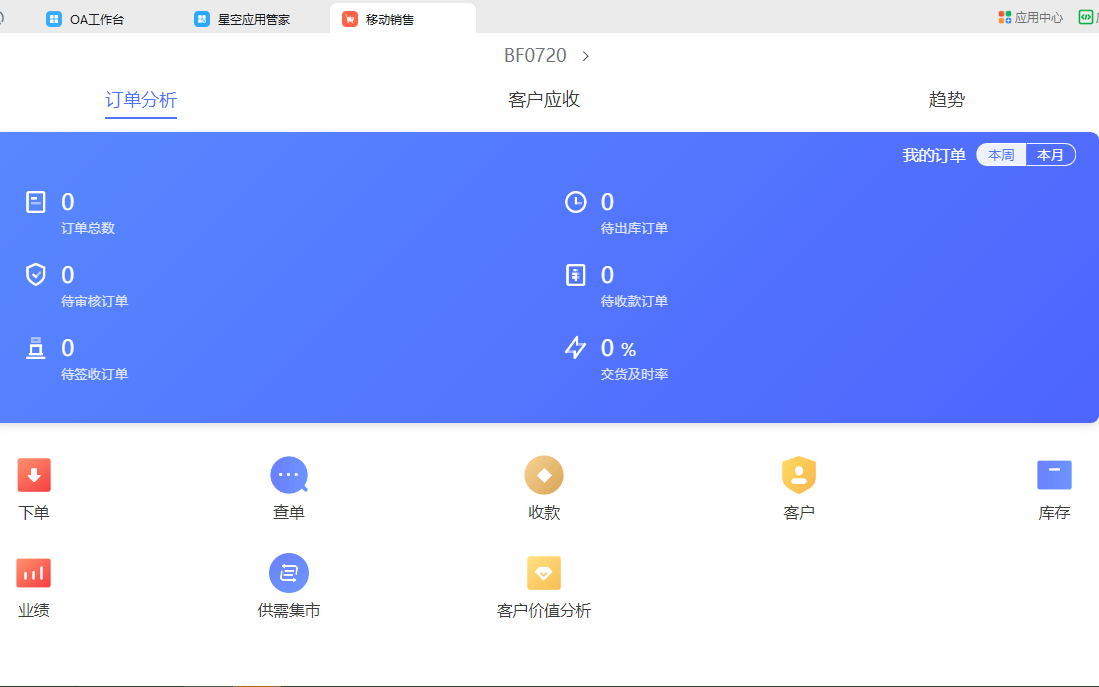1099x687 pixels.
Task: Switch to the OA工作台 browser tab
Action: point(97,19)
